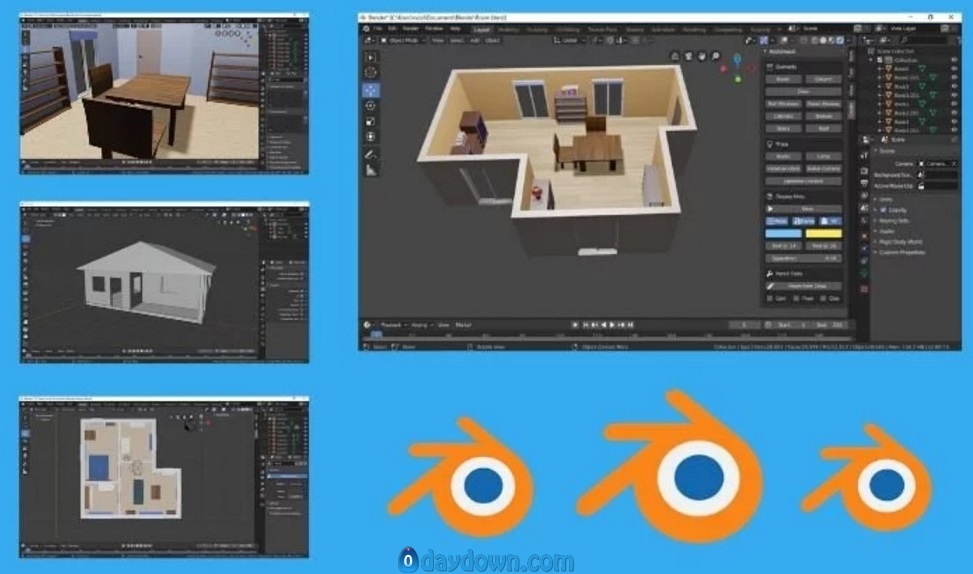Switch to solid viewport shading
This screenshot has width=973, height=574.
(823, 40)
